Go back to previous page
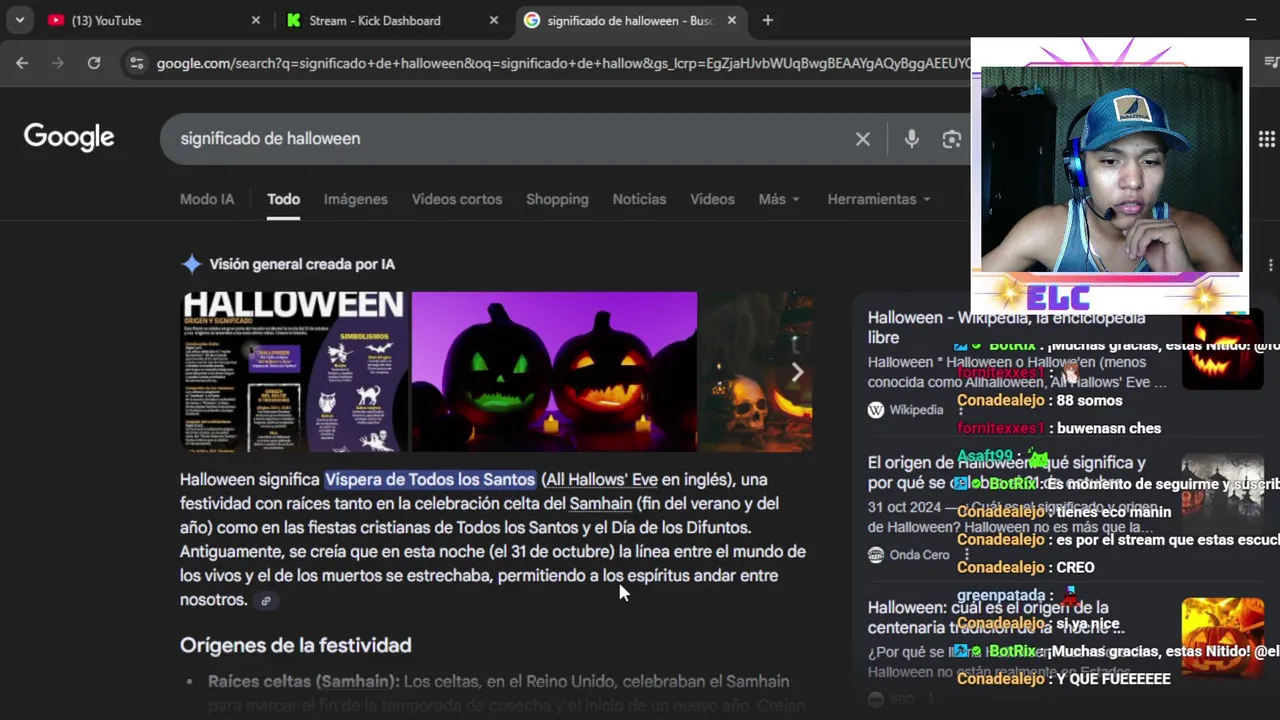Screen dimensions: 1280x720 pyautogui.click(x=22, y=63)
